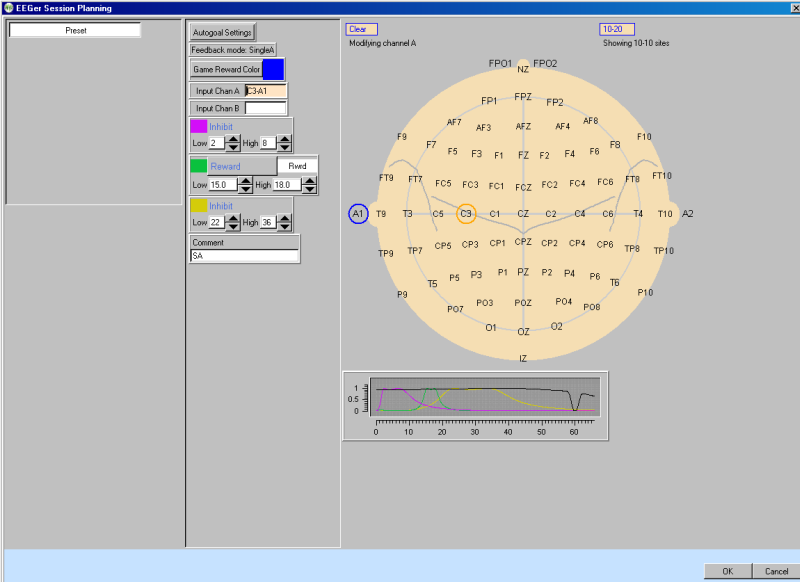Choose the PZ electrode site

[x=523, y=272]
